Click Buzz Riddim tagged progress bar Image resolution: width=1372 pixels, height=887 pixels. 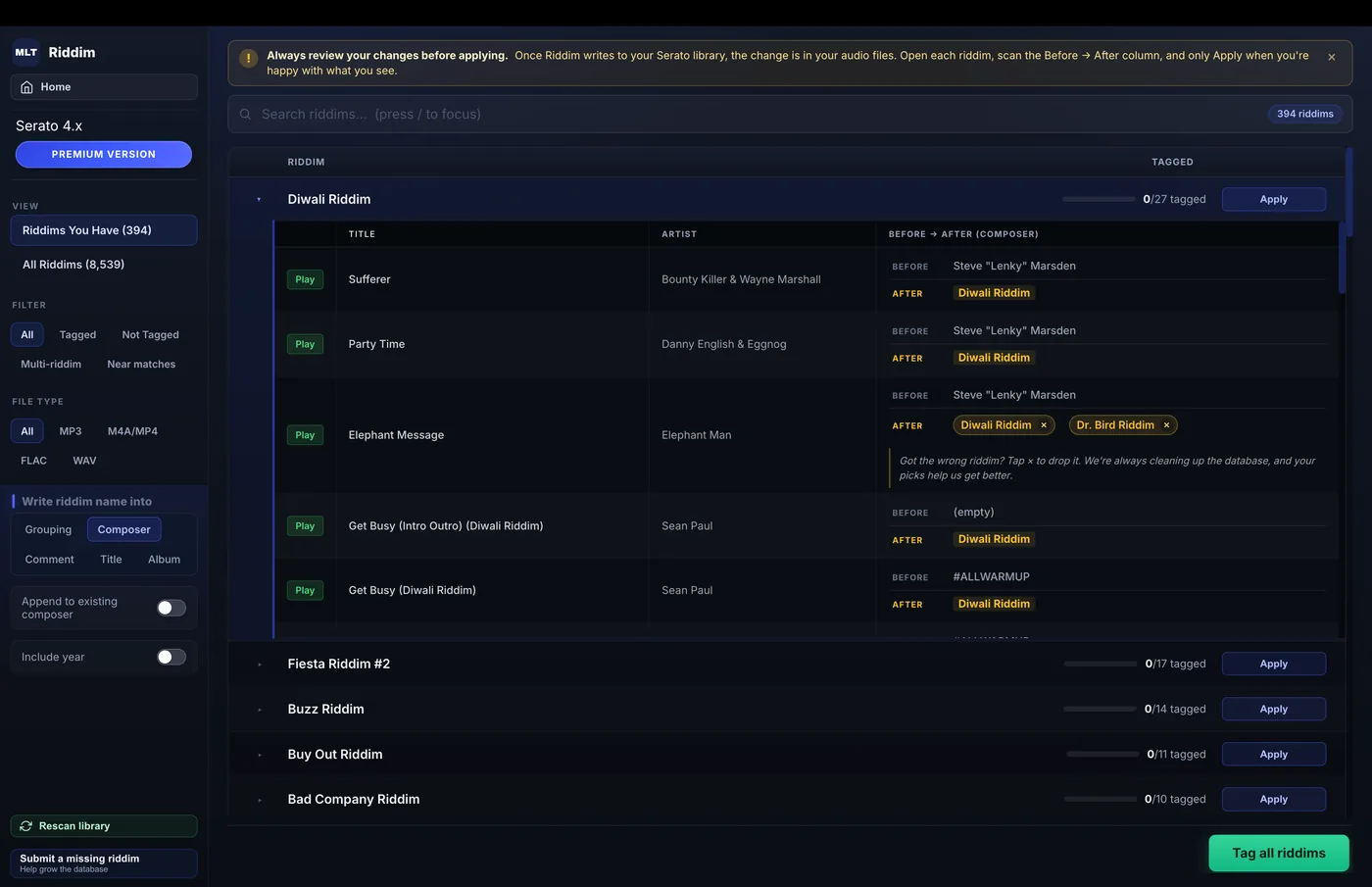(x=1101, y=709)
